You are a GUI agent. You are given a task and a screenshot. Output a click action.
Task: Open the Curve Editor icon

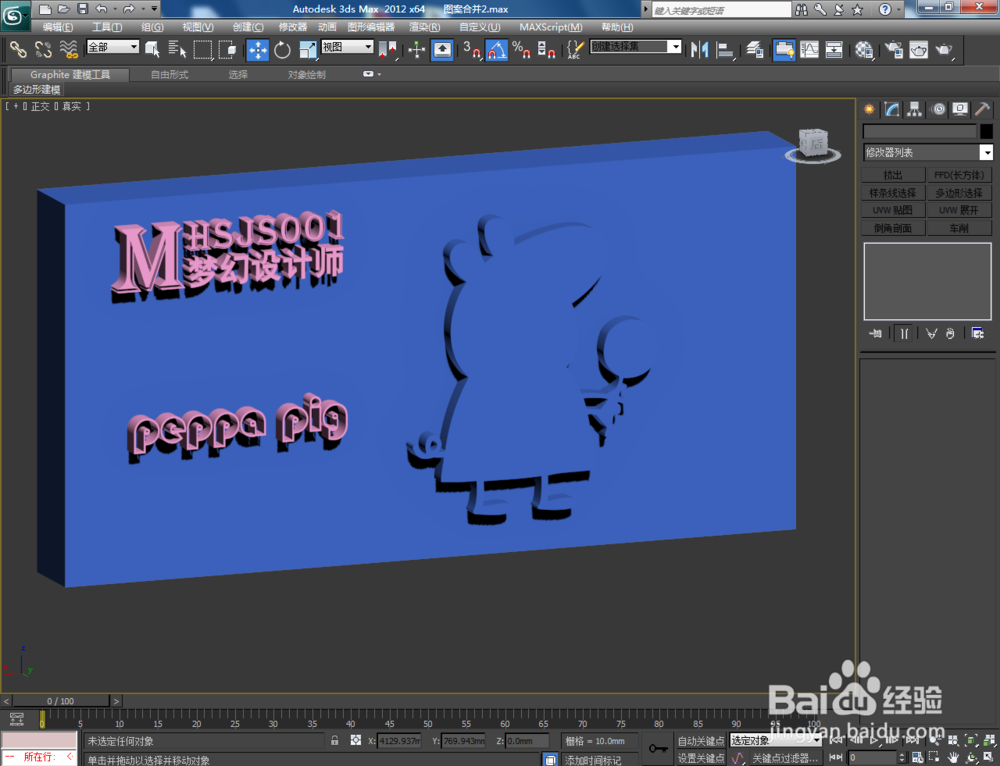click(809, 49)
